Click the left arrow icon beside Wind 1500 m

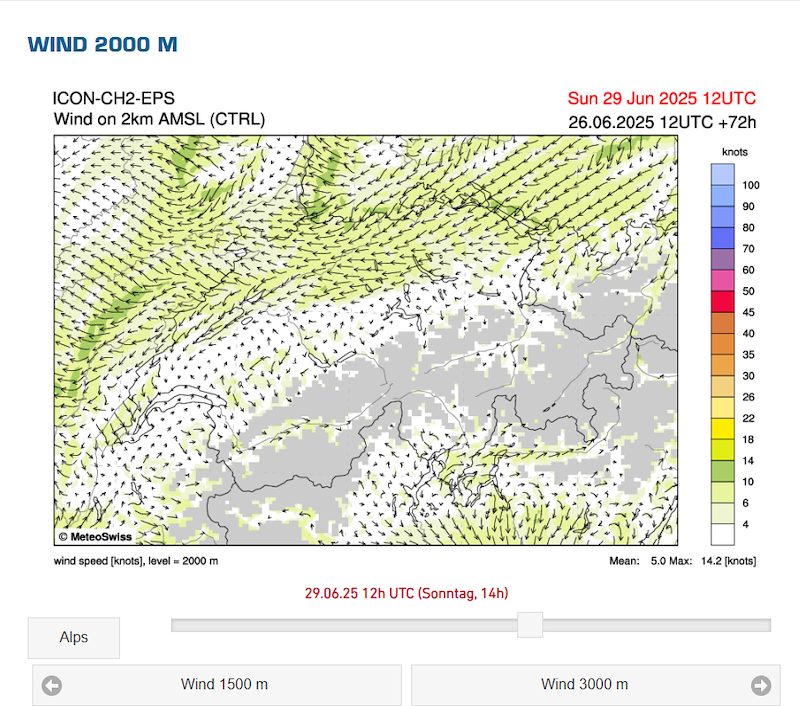click(x=52, y=685)
